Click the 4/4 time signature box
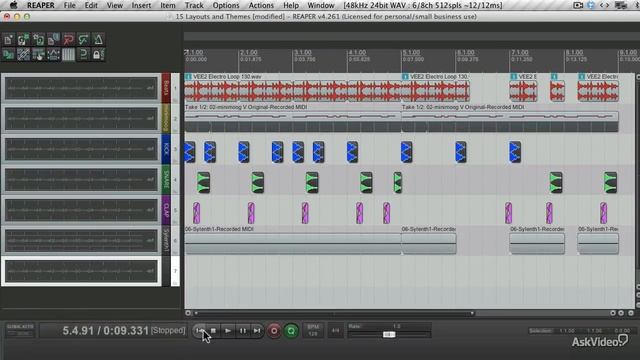Screen dimensions: 640x360 (335, 331)
